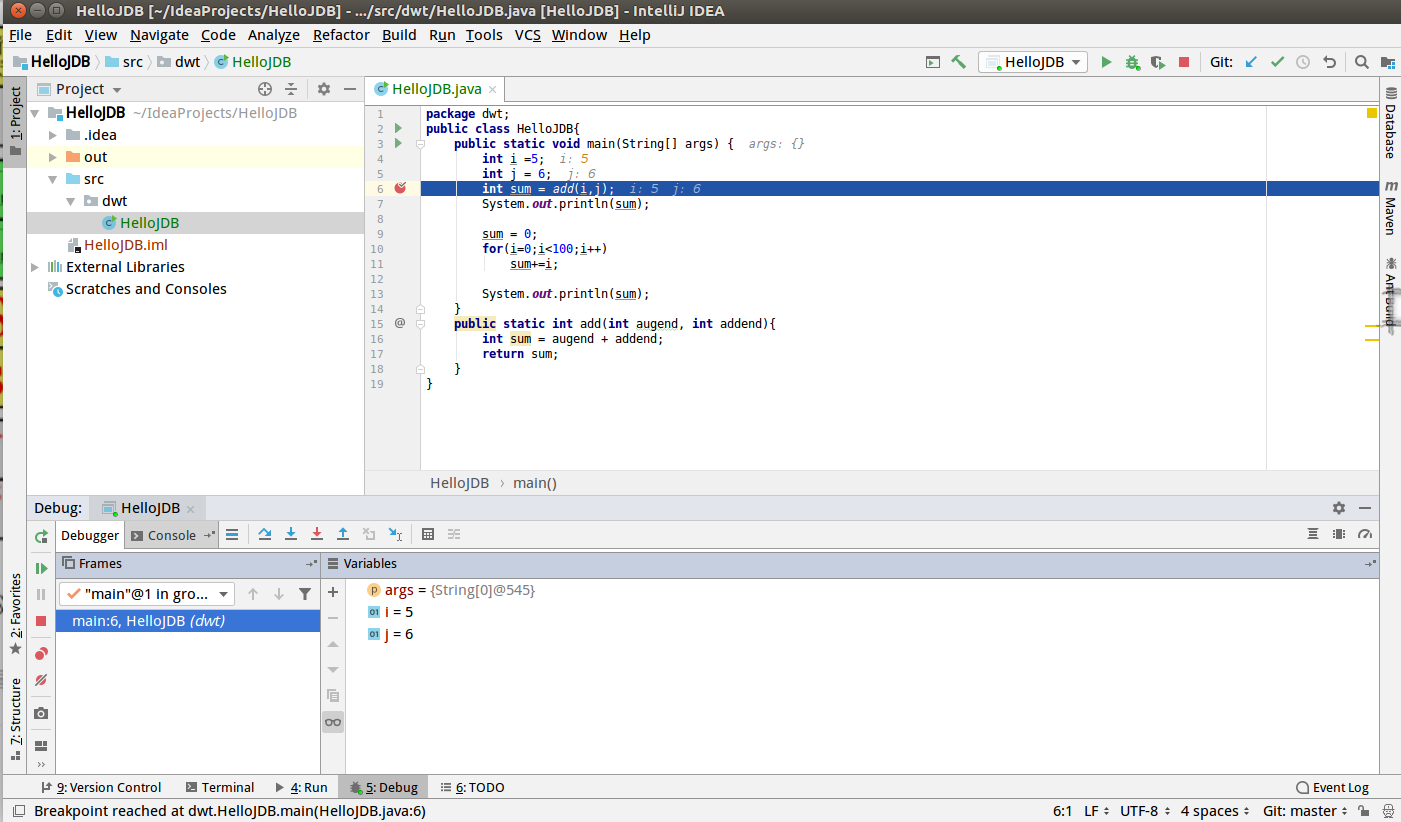Toggle the 2: Favorites side tool button
1401x822 pixels.
pos(14,614)
